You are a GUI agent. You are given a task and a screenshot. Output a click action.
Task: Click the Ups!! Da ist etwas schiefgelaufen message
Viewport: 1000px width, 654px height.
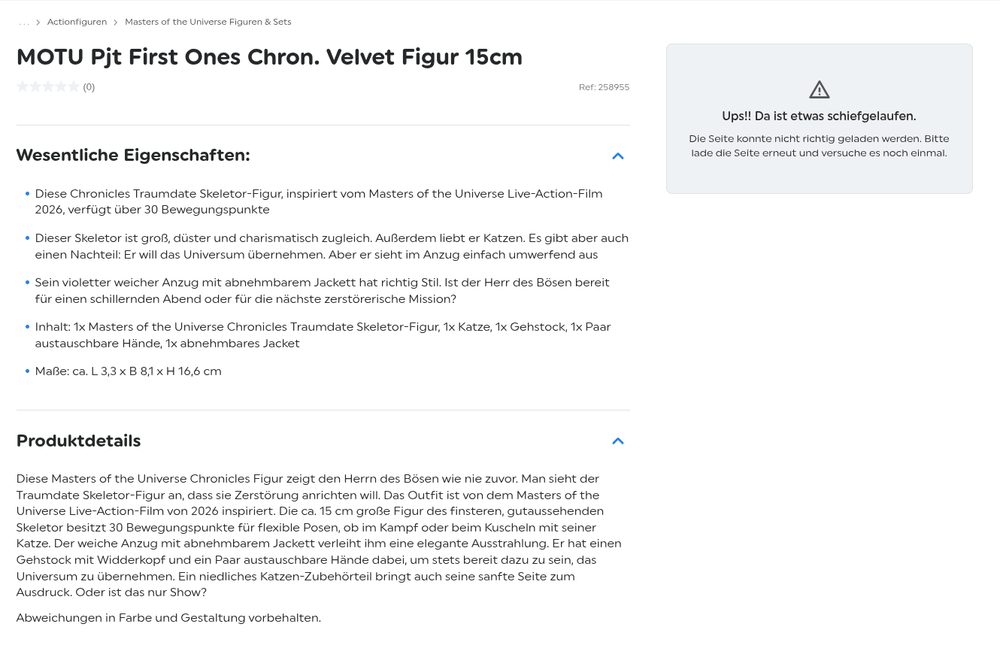[819, 116]
